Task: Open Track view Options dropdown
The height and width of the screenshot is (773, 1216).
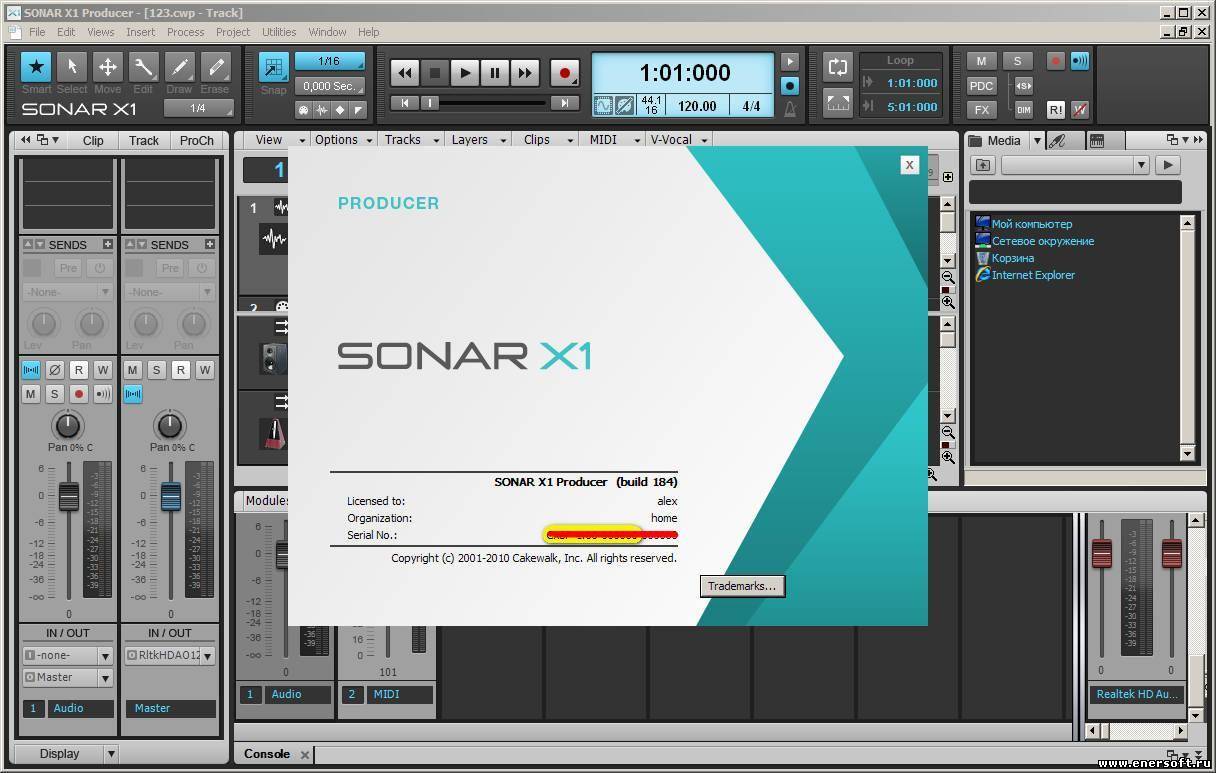Action: [343, 140]
